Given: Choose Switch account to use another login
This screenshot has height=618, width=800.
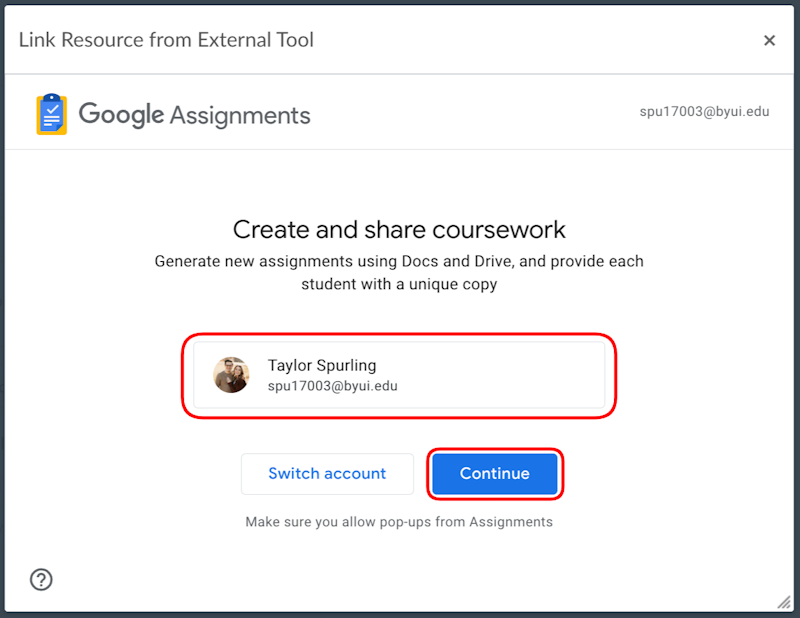Looking at the screenshot, I should (x=327, y=473).
